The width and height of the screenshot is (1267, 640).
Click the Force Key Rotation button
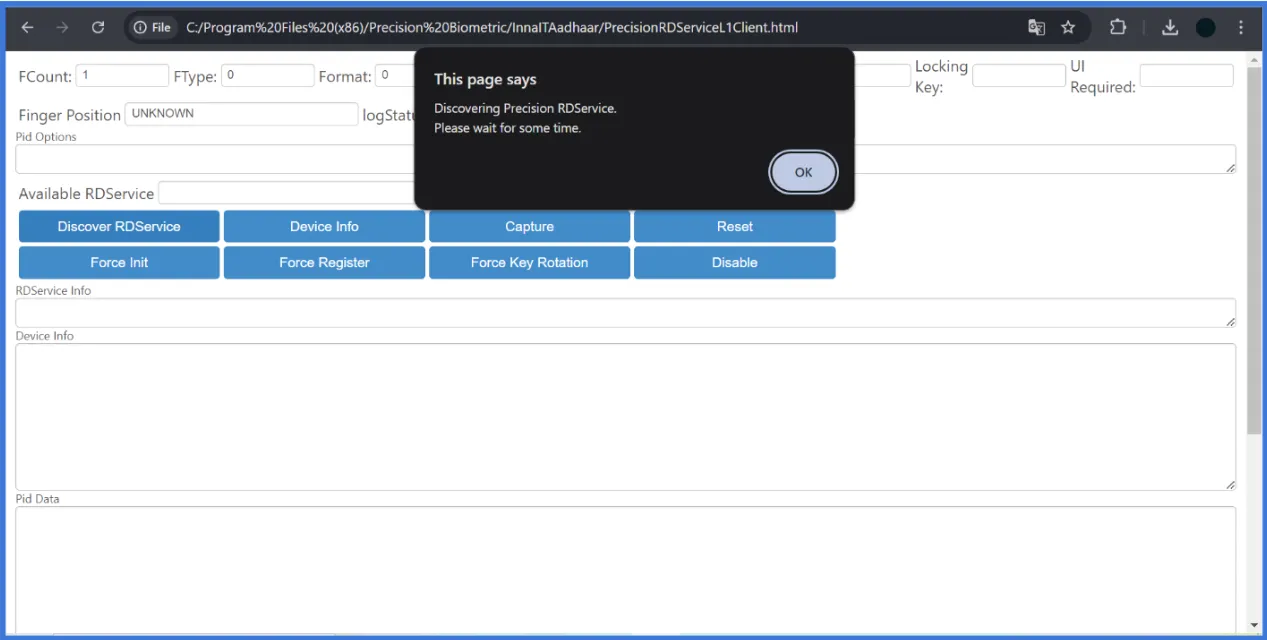(530, 262)
